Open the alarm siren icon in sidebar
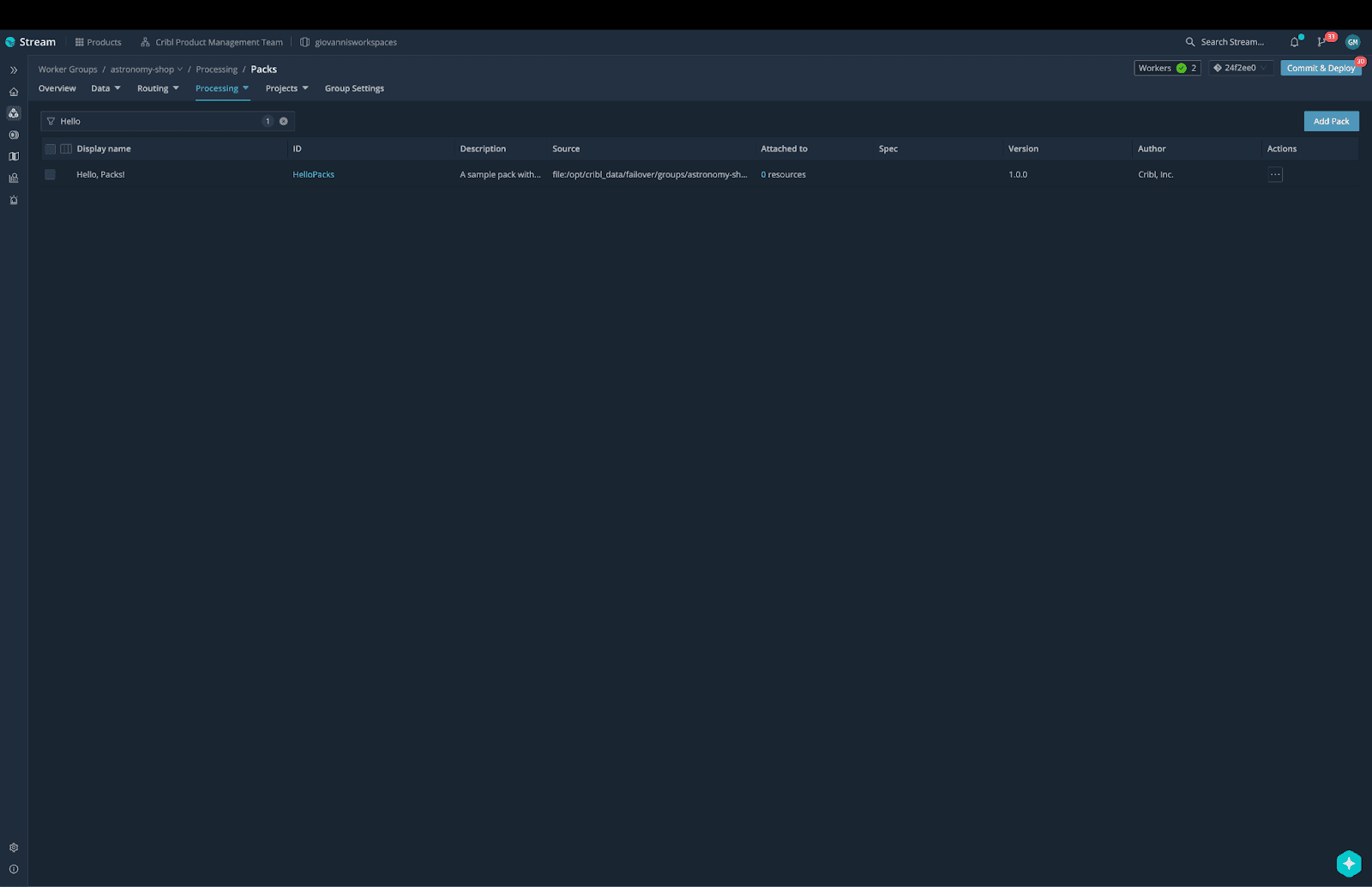 tap(14, 200)
